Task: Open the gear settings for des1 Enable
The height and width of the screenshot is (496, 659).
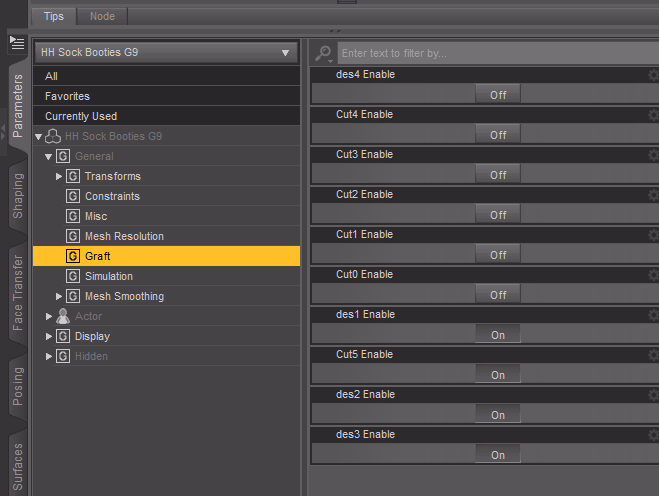Action: (653, 315)
